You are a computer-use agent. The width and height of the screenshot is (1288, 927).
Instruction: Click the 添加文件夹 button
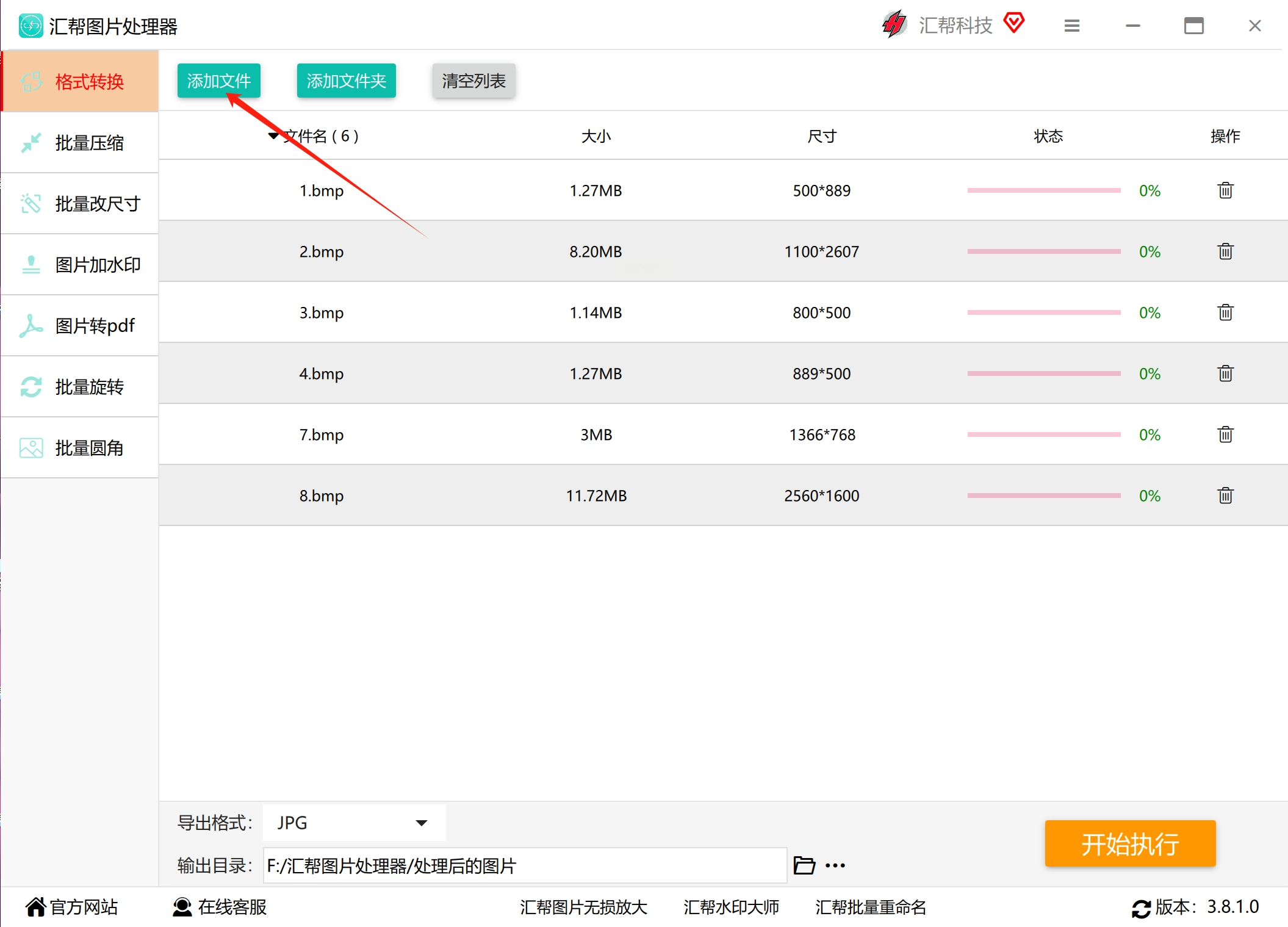[346, 81]
